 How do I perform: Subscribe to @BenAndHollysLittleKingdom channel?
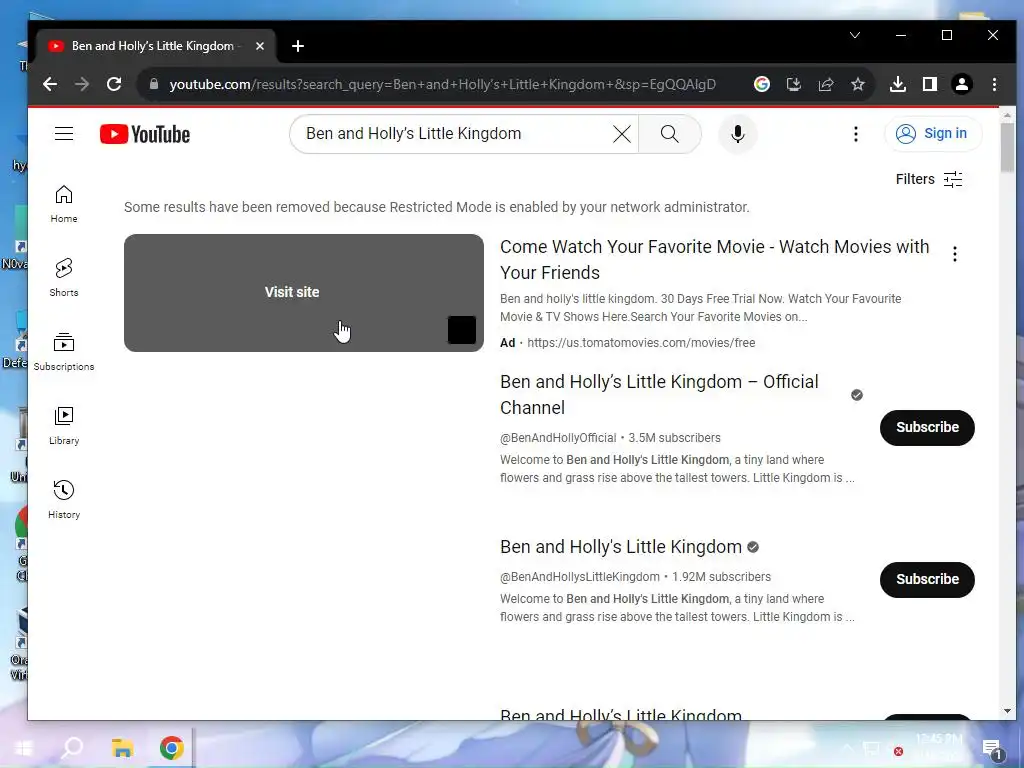coord(927,580)
